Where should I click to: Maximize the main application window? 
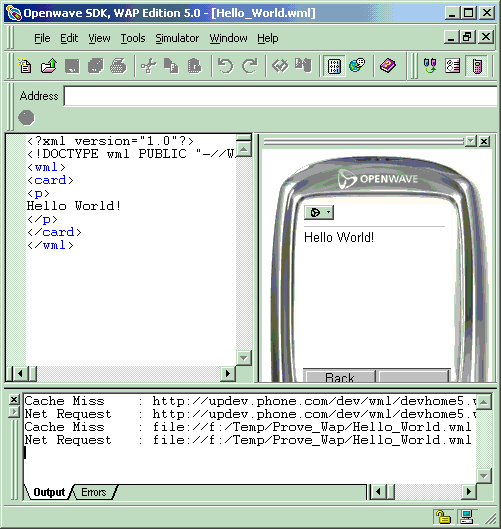468,13
